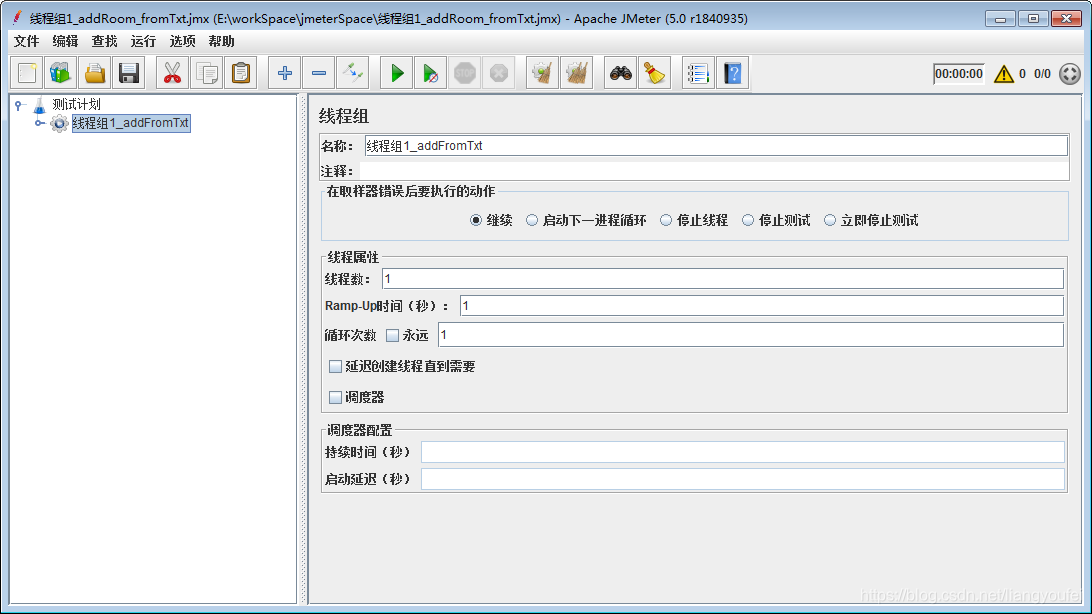This screenshot has width=1092, height=614.
Task: Collapse all nodes with minus icon
Action: click(318, 73)
